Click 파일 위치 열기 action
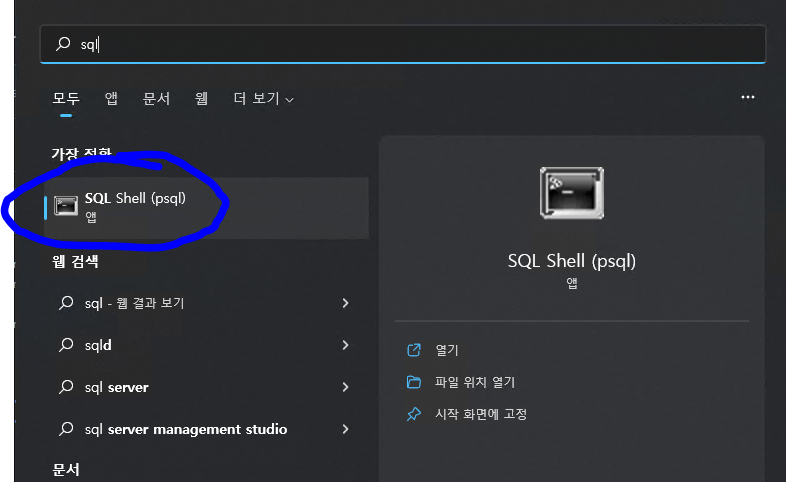 pyautogui.click(x=475, y=382)
